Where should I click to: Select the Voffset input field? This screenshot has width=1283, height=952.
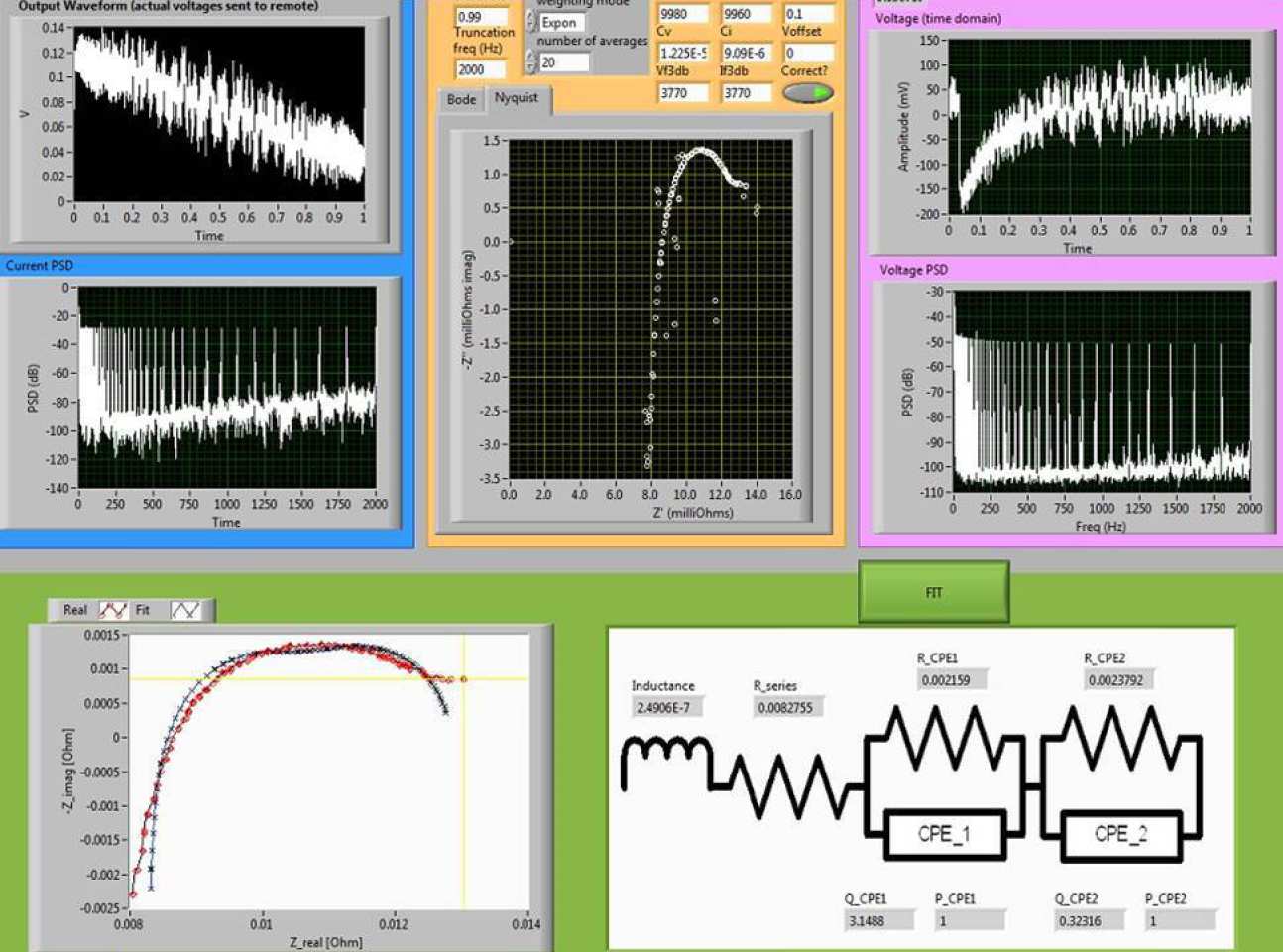(807, 53)
